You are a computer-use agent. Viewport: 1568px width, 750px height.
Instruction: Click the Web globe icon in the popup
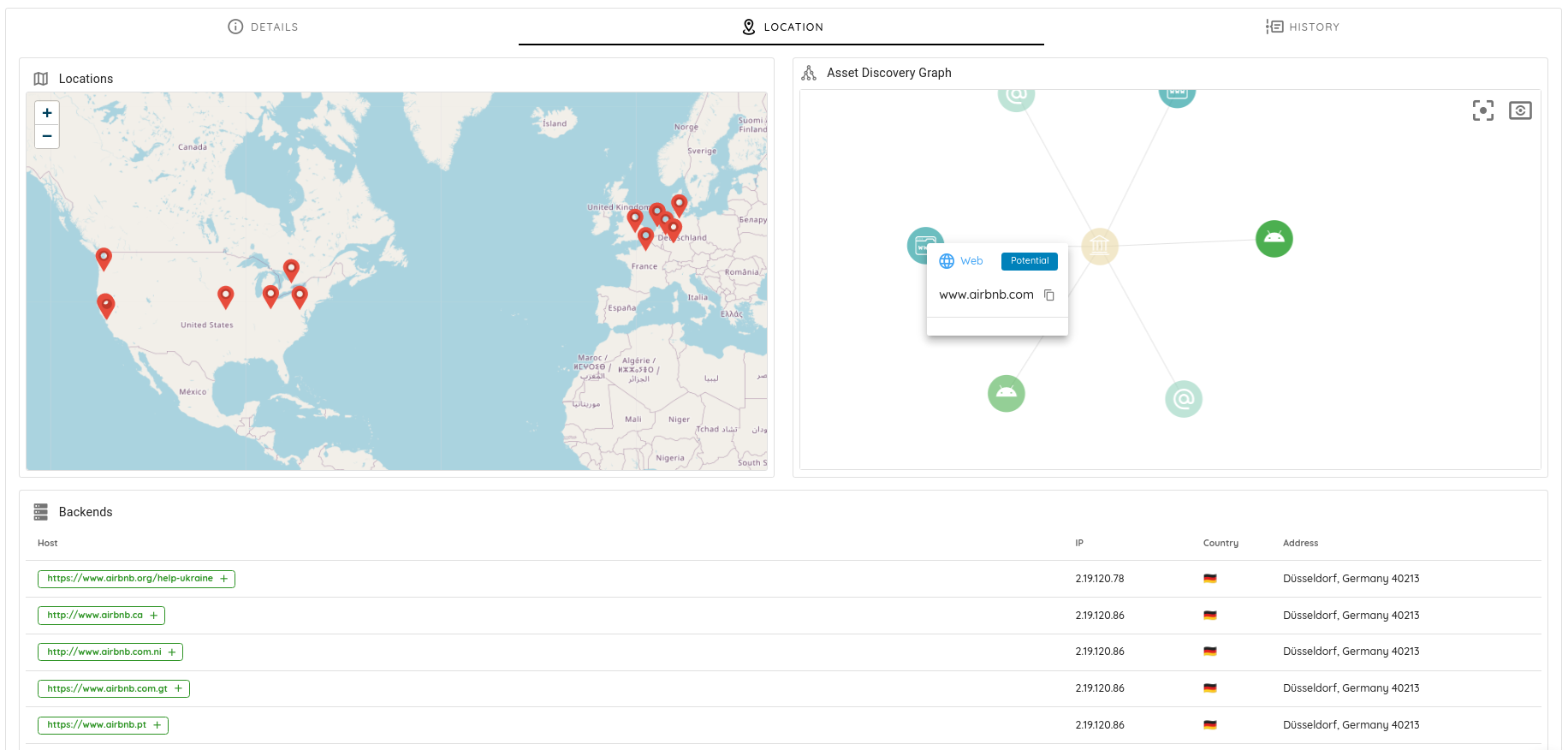coord(947,261)
